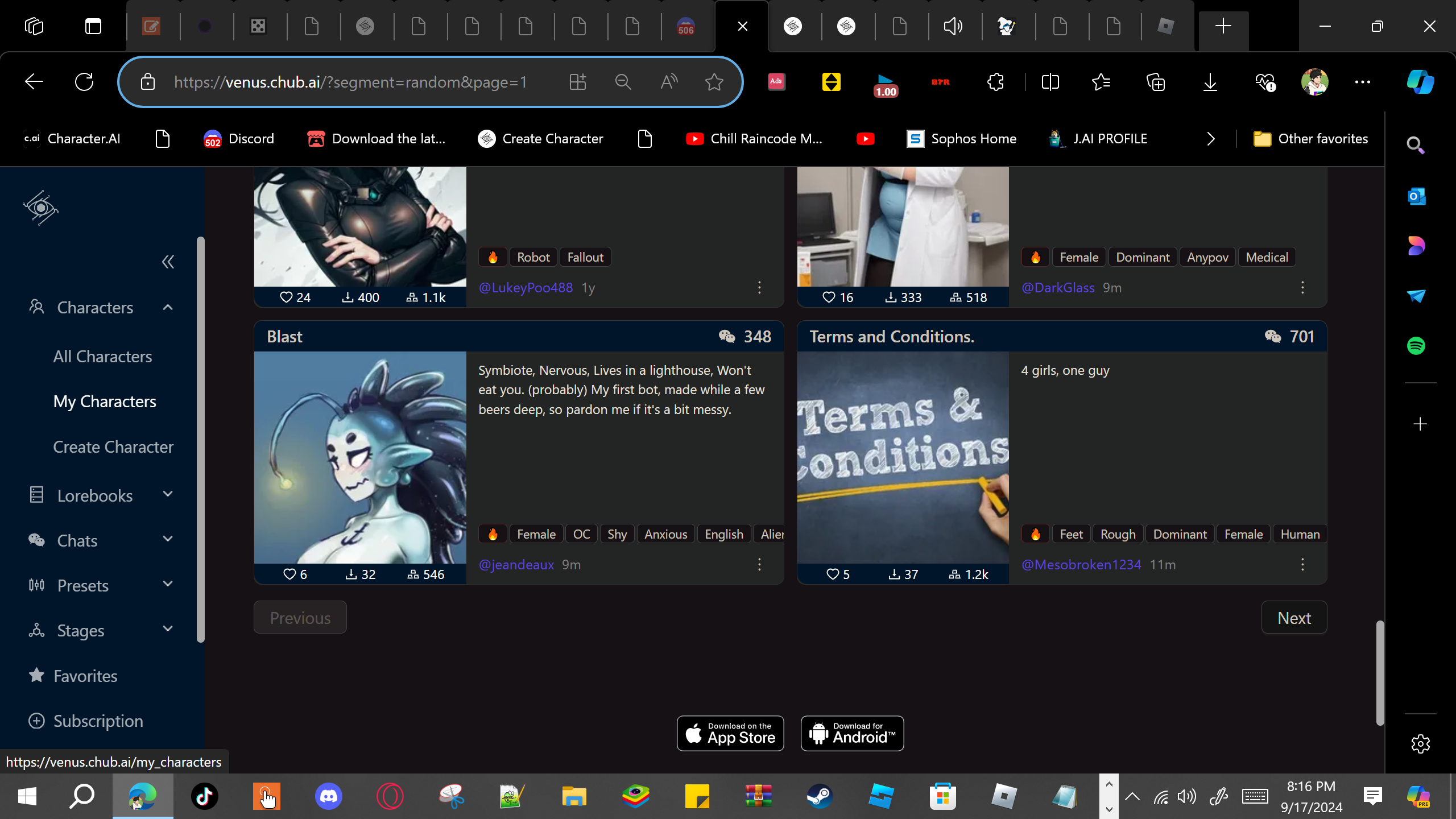Expand the Chats section
Viewport: 1456px width, 819px height.
tap(168, 540)
